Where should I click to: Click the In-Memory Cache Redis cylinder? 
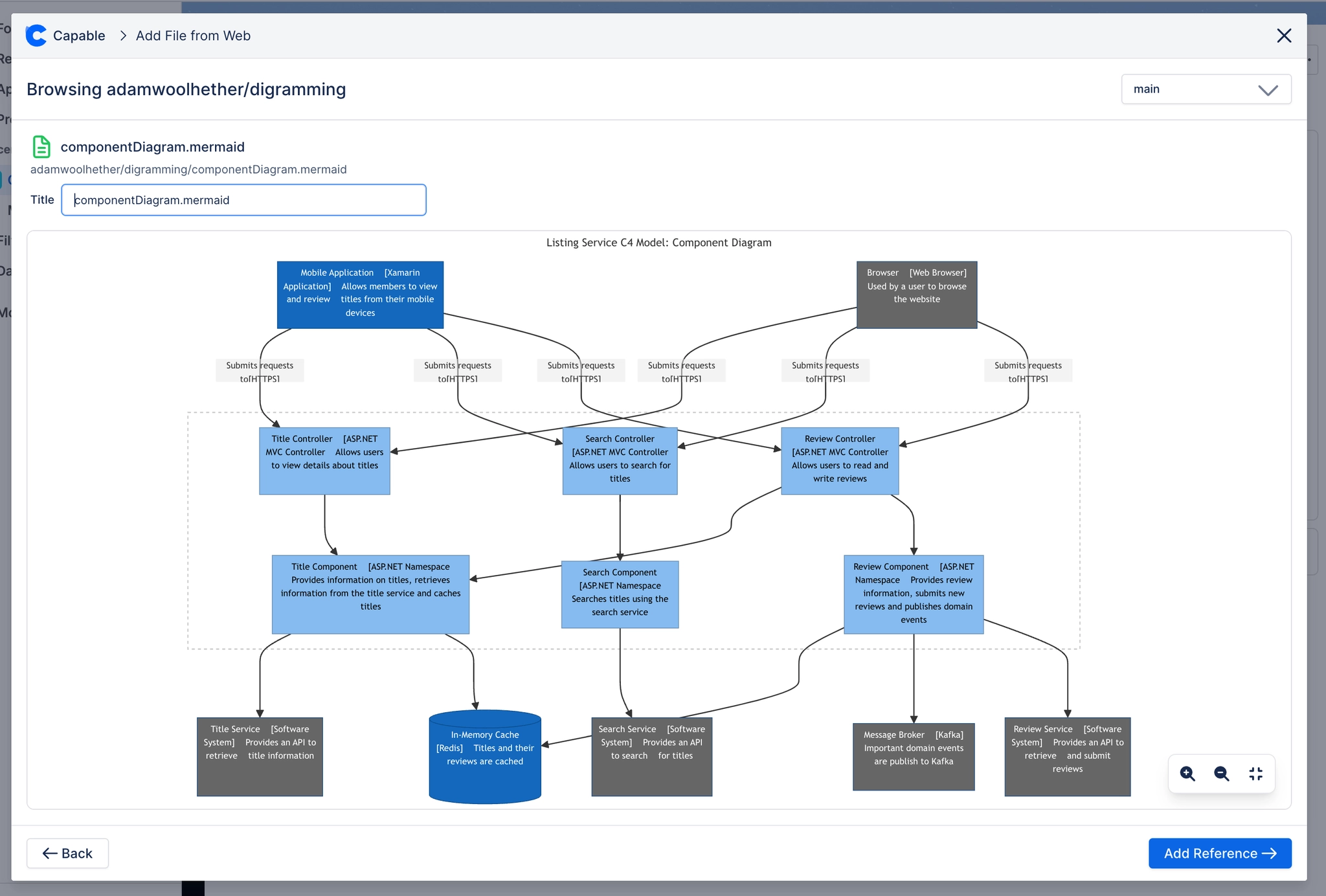[x=485, y=757]
